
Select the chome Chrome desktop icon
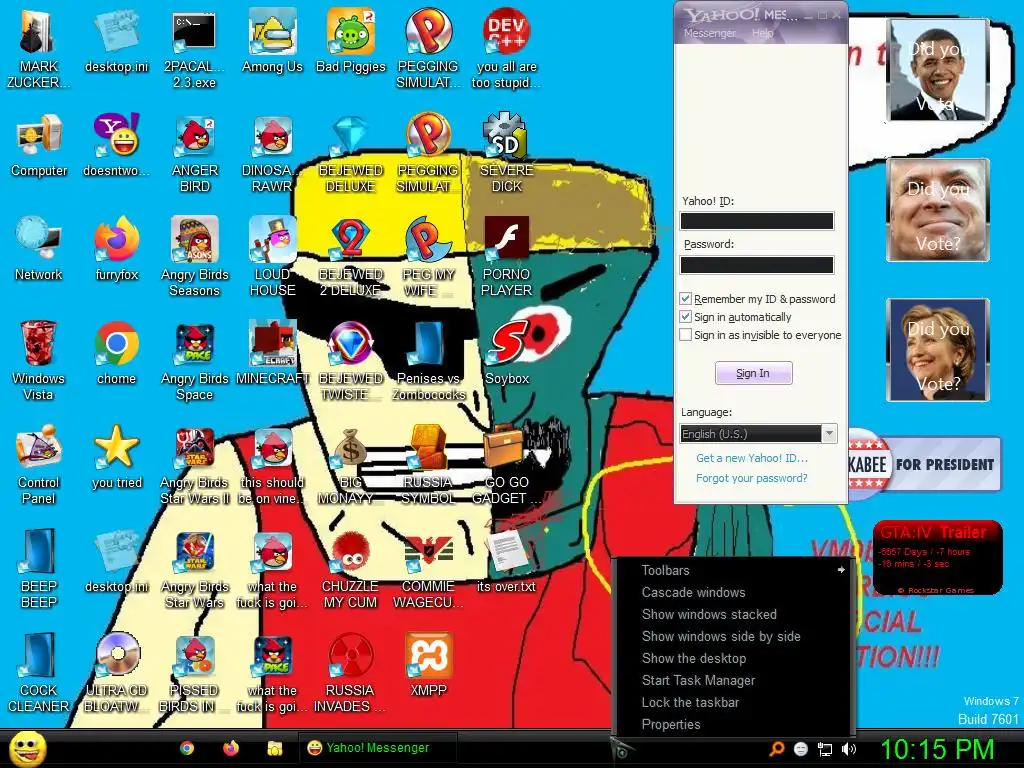point(116,353)
